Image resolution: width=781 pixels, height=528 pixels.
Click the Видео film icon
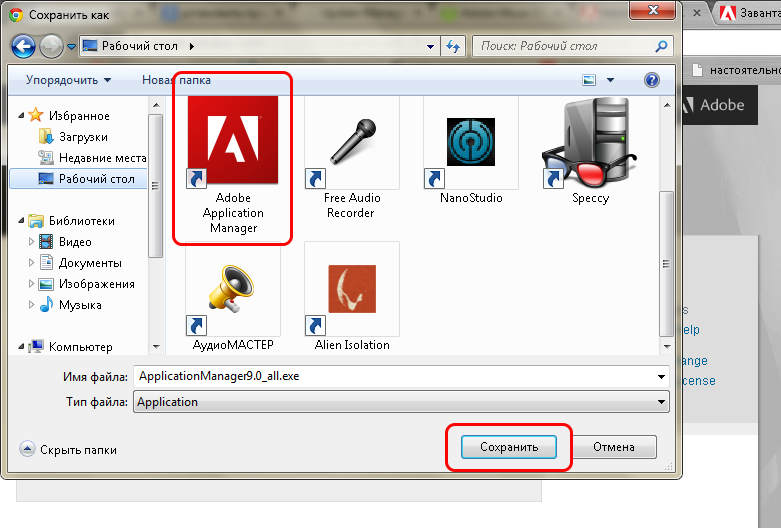[x=46, y=242]
